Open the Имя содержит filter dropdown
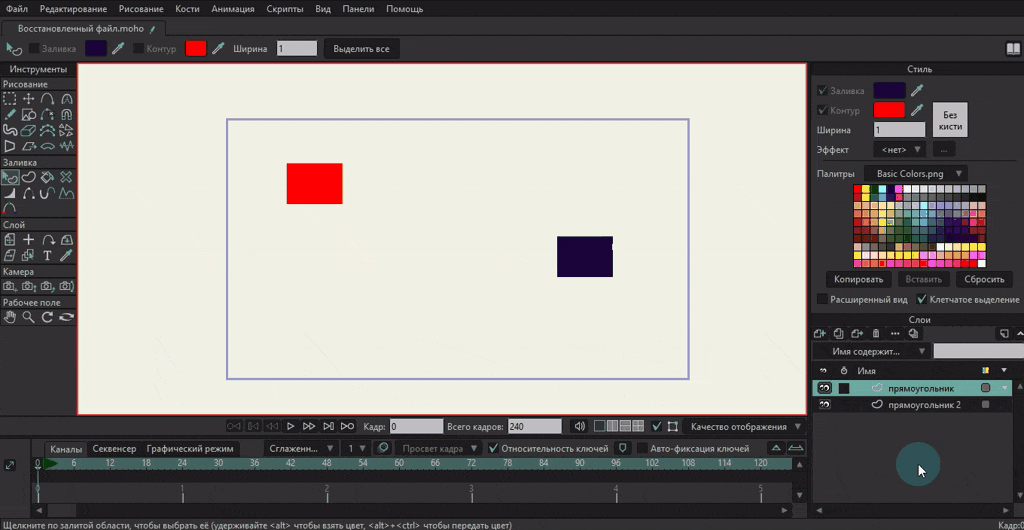This screenshot has height=530, width=1024. tap(871, 351)
